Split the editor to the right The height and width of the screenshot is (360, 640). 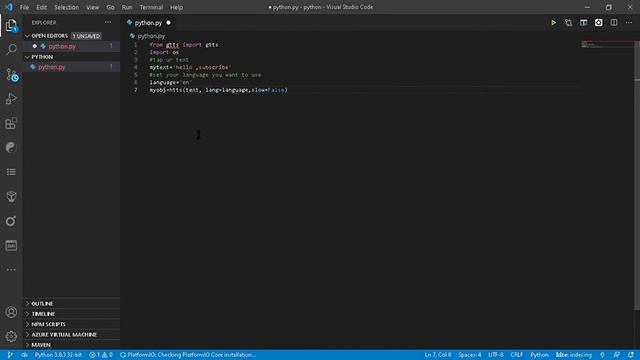614,23
